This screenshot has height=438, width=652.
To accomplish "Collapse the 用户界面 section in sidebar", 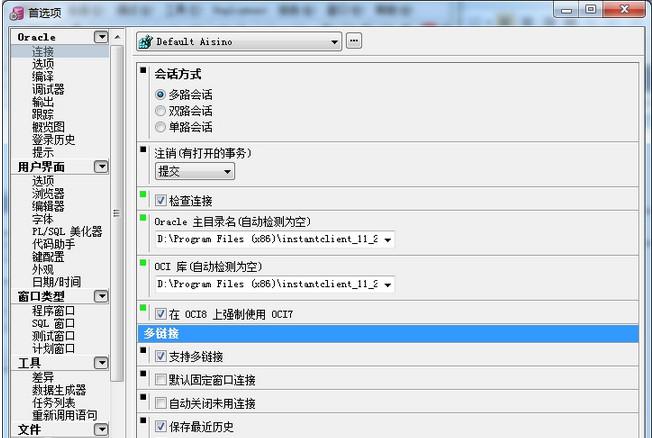I will [100, 167].
